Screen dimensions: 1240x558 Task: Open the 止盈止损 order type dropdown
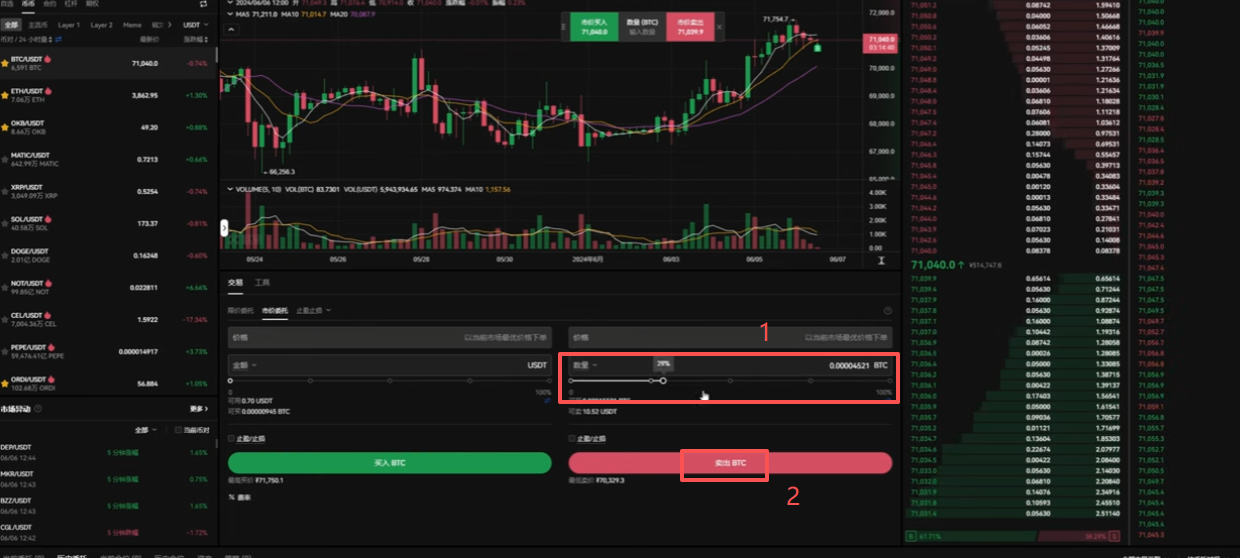[314, 311]
